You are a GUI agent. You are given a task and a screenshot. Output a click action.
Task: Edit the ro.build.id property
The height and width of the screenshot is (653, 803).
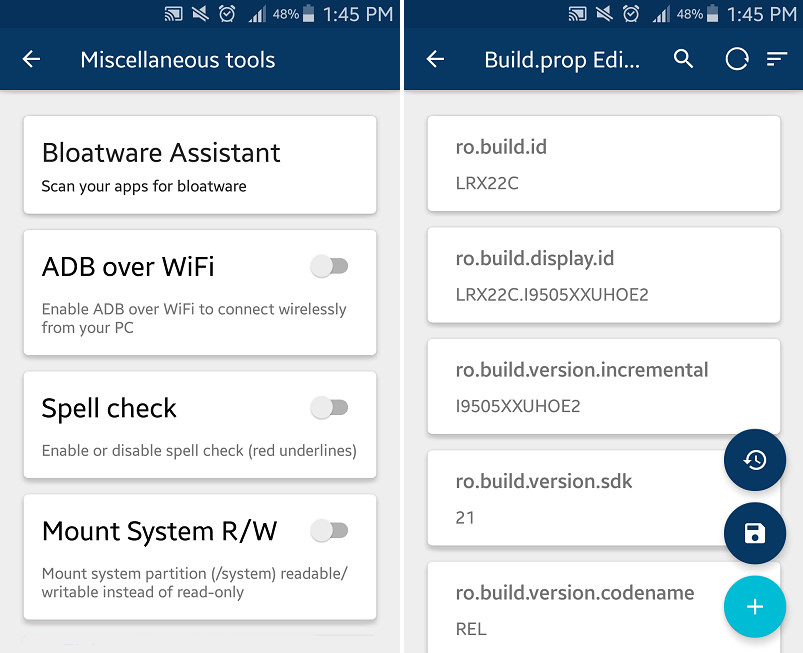click(603, 164)
